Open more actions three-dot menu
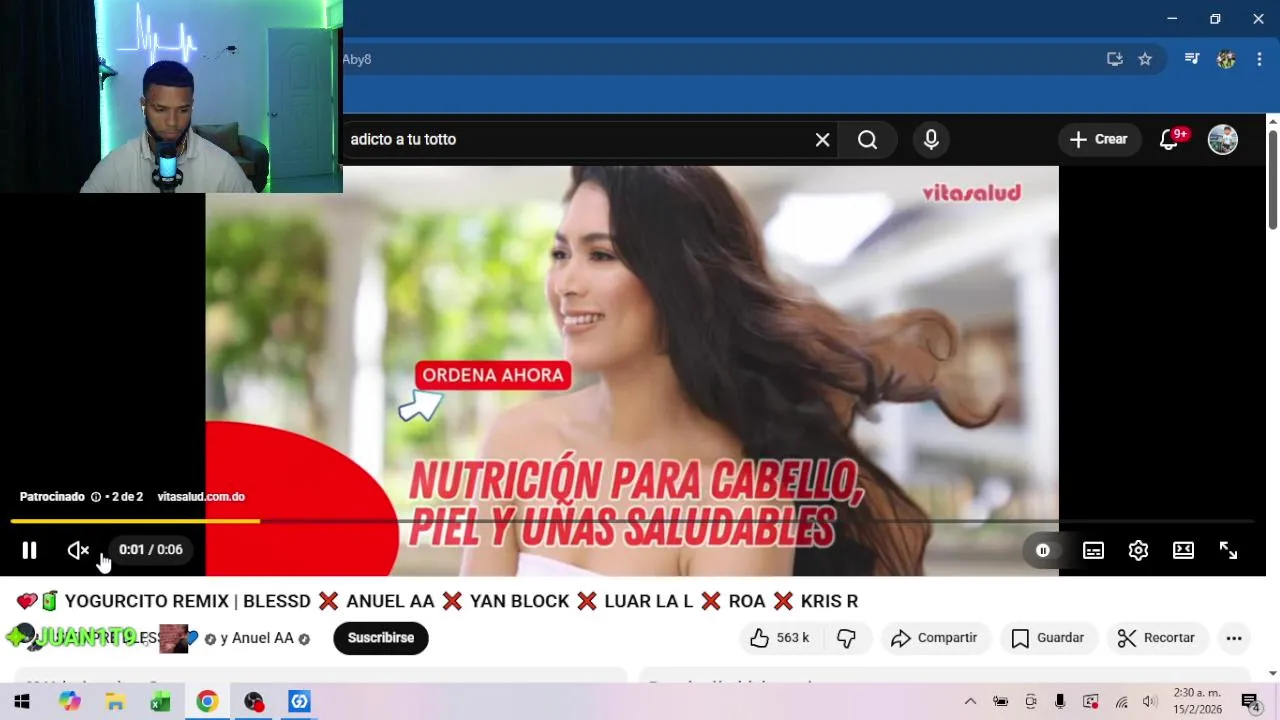 click(x=1234, y=638)
